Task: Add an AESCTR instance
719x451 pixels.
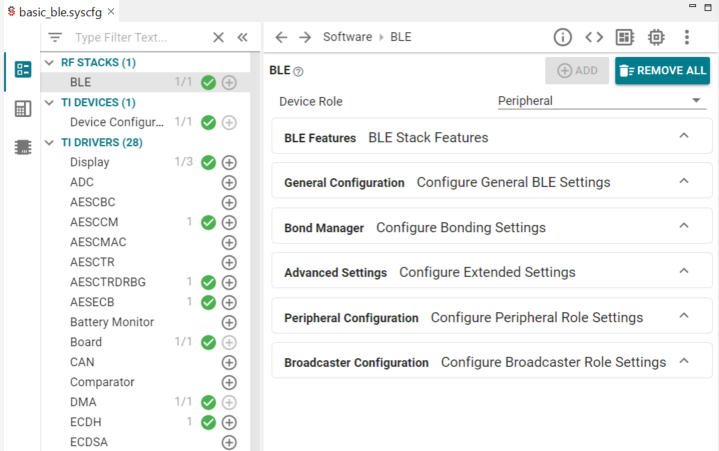Action: click(229, 263)
